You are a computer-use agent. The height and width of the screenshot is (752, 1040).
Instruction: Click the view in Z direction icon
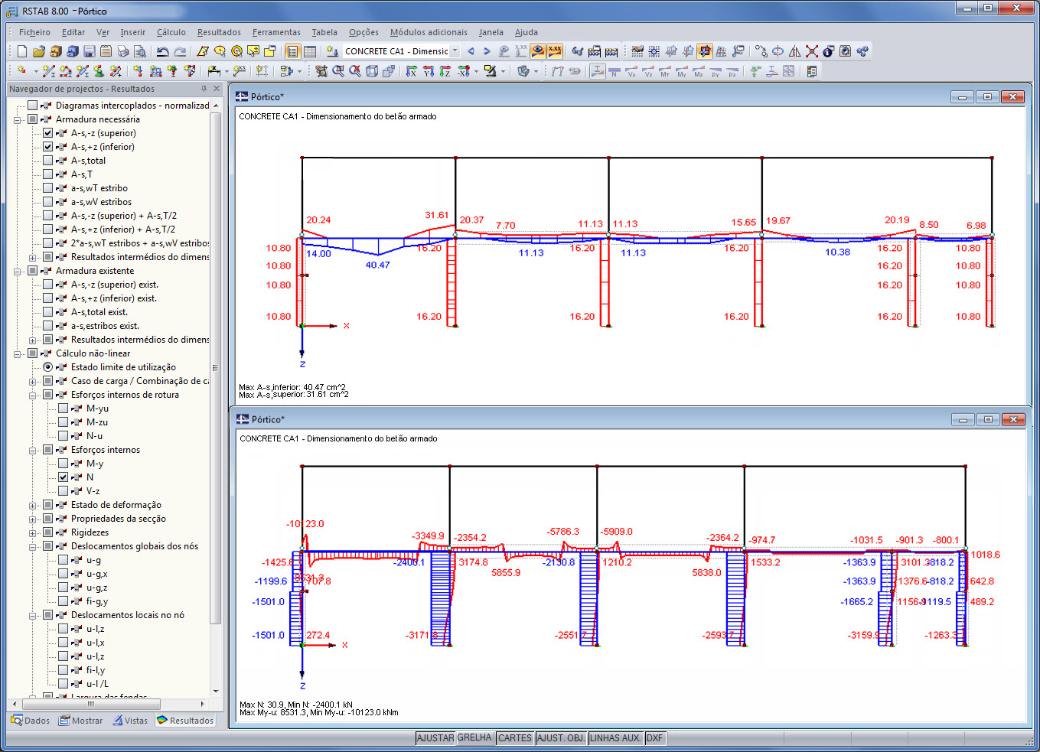coord(445,71)
